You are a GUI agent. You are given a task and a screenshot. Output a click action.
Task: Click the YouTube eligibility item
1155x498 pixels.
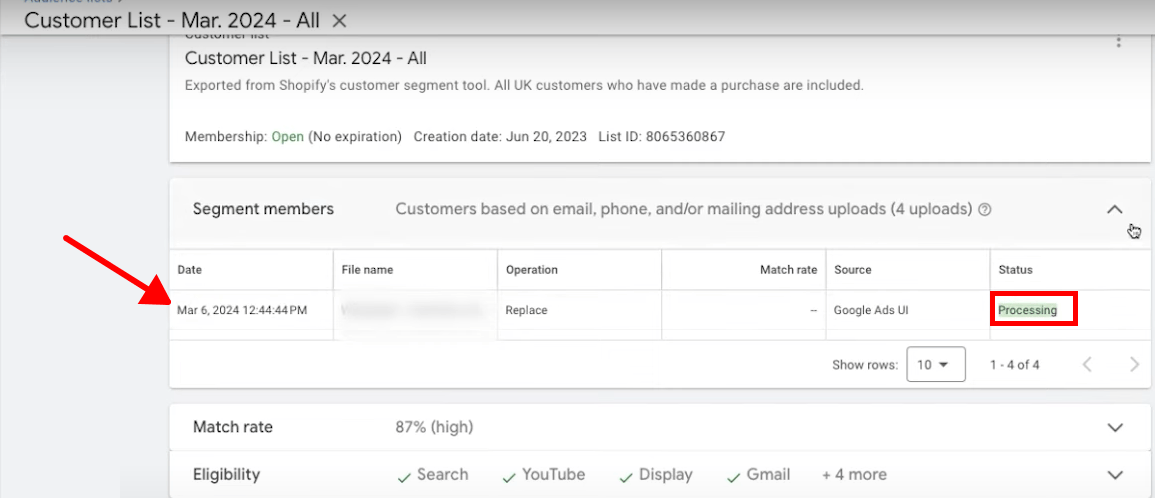pyautogui.click(x=544, y=475)
